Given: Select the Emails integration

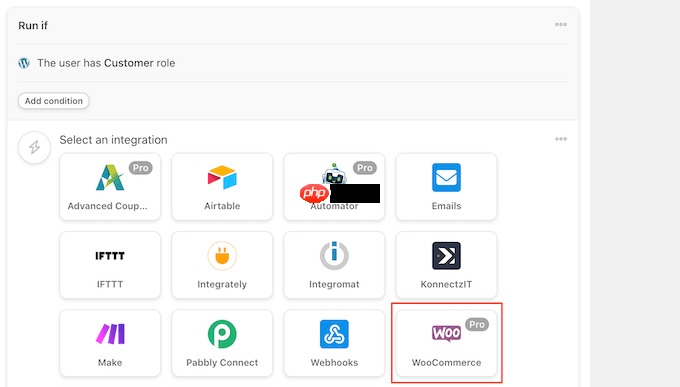Looking at the screenshot, I should pyautogui.click(x=446, y=187).
